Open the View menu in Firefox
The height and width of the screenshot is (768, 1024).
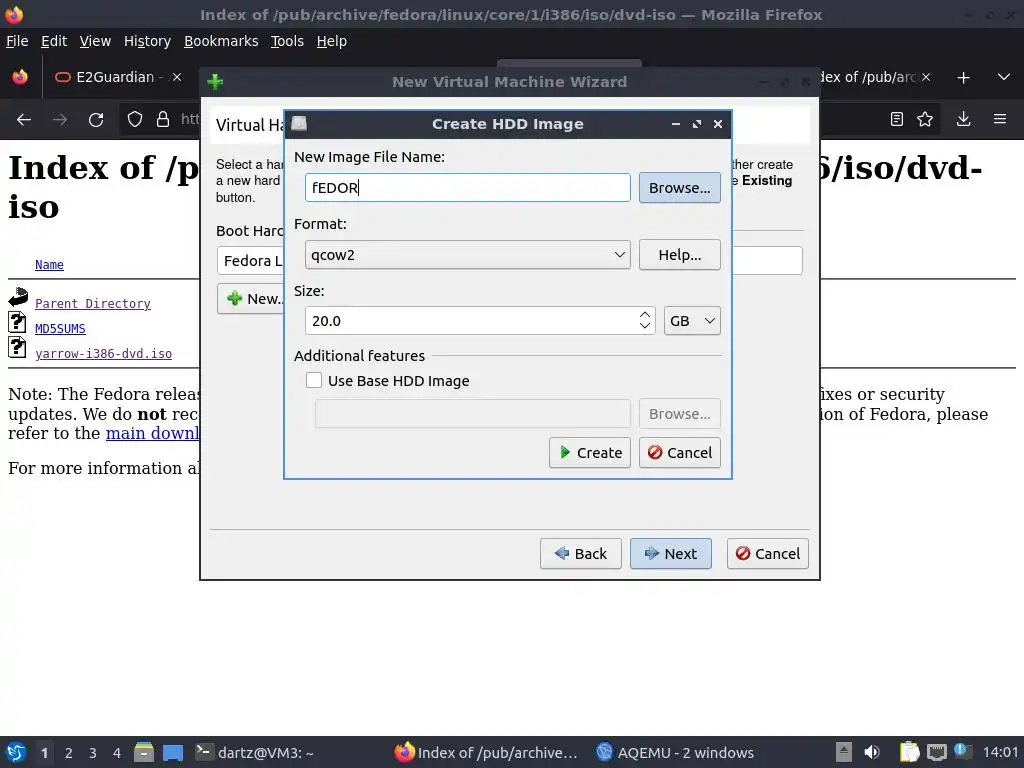coord(95,41)
